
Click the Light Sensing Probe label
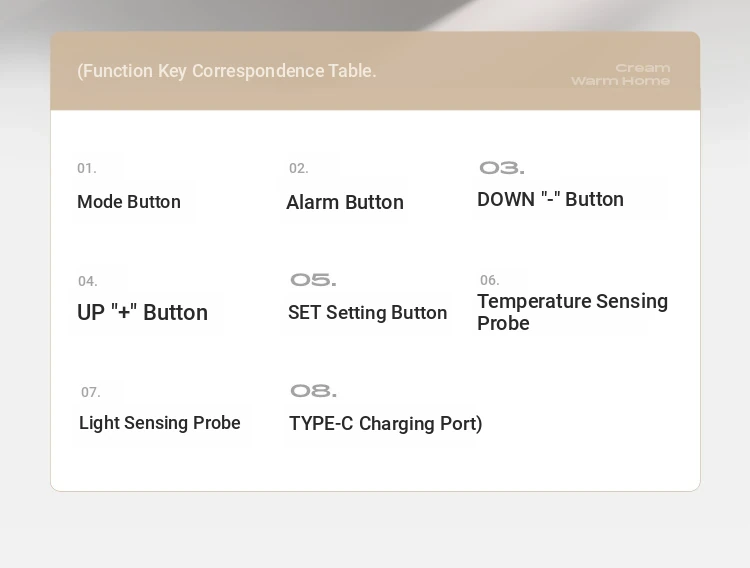160,423
